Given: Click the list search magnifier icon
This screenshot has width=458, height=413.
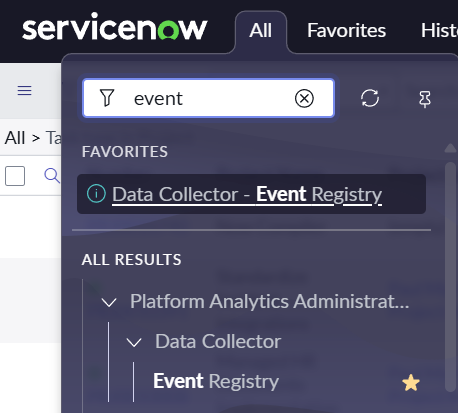Looking at the screenshot, I should point(52,175).
